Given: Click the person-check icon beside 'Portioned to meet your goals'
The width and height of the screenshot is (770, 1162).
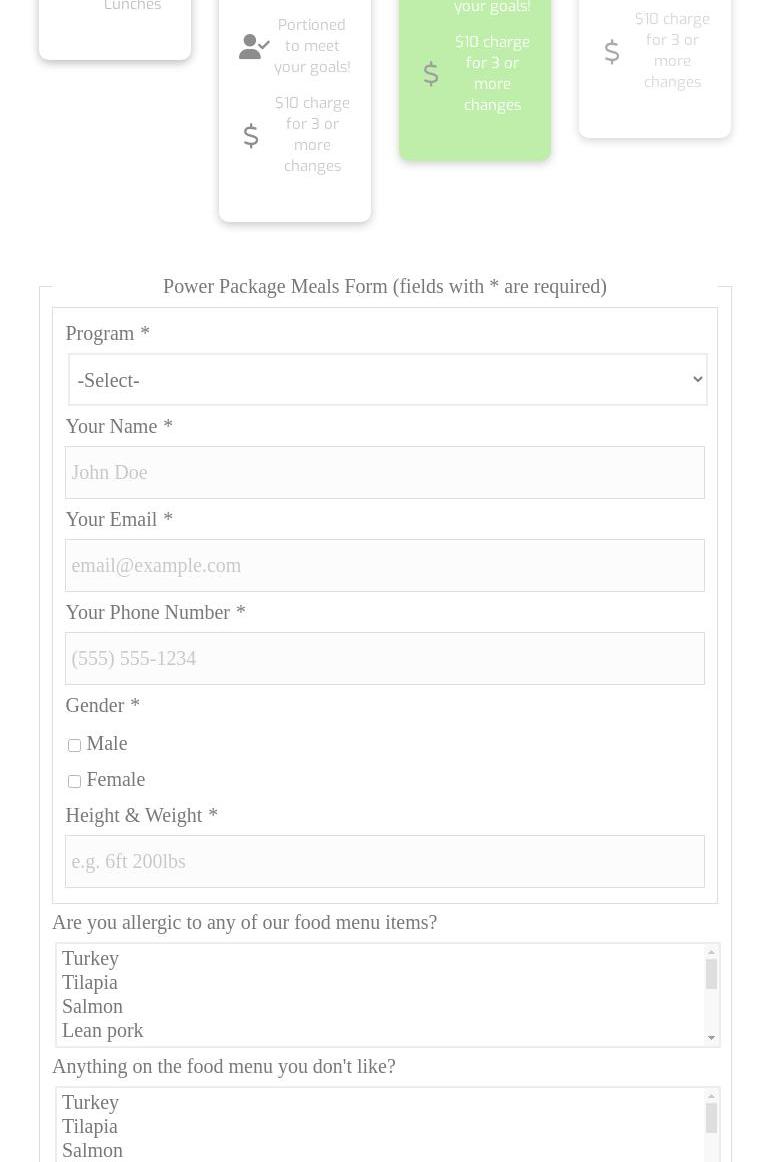Looking at the screenshot, I should (x=254, y=46).
